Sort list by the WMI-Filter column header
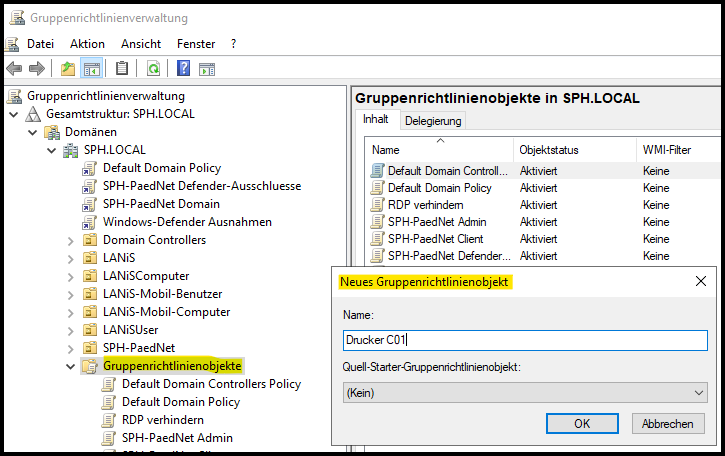 (678, 150)
